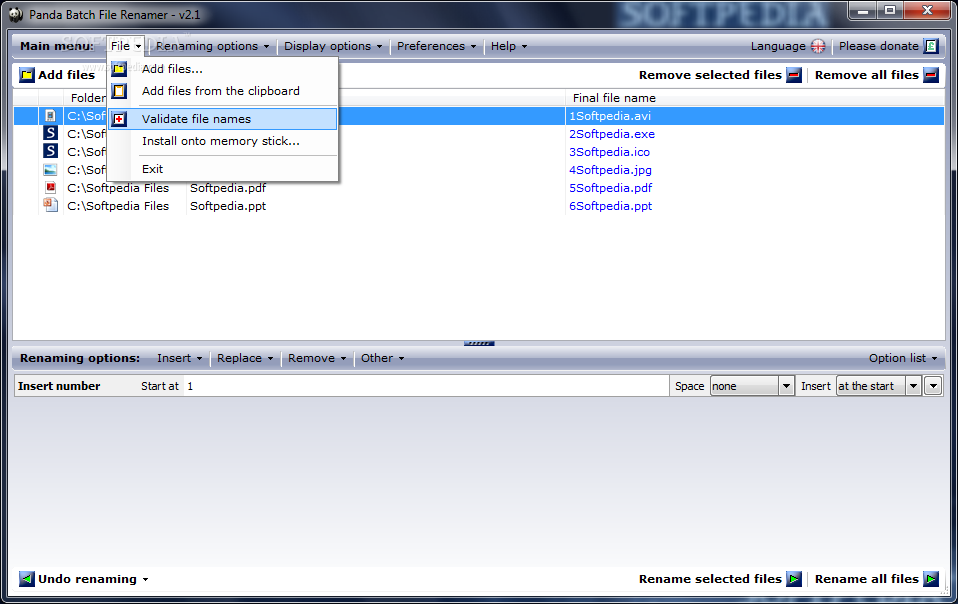Image resolution: width=958 pixels, height=604 pixels.
Task: Click Remove selected files button
Action: pos(720,75)
